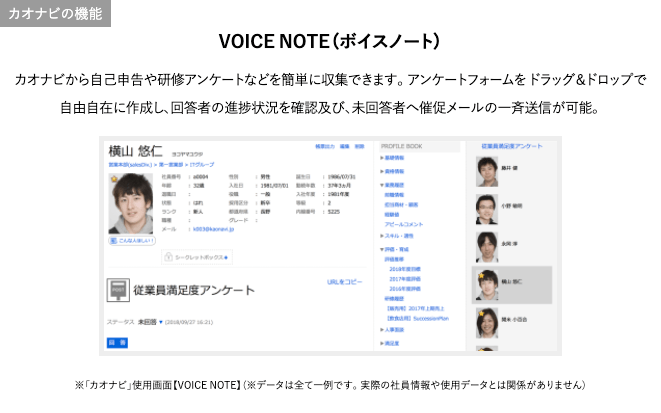The height and width of the screenshot is (413, 661).
Task: Select 研修履歴 tree item
Action: [394, 299]
